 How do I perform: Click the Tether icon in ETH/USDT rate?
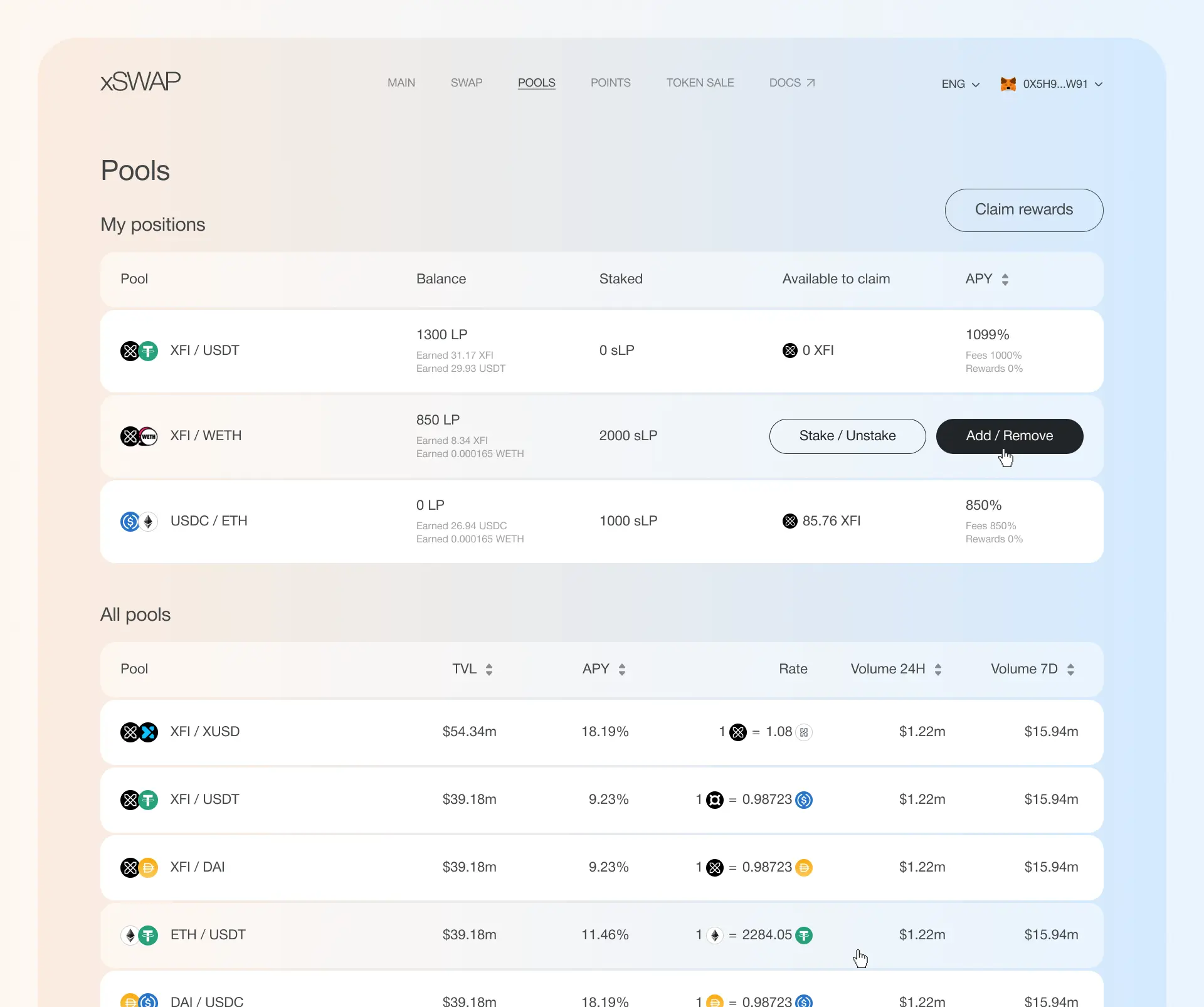click(x=805, y=935)
